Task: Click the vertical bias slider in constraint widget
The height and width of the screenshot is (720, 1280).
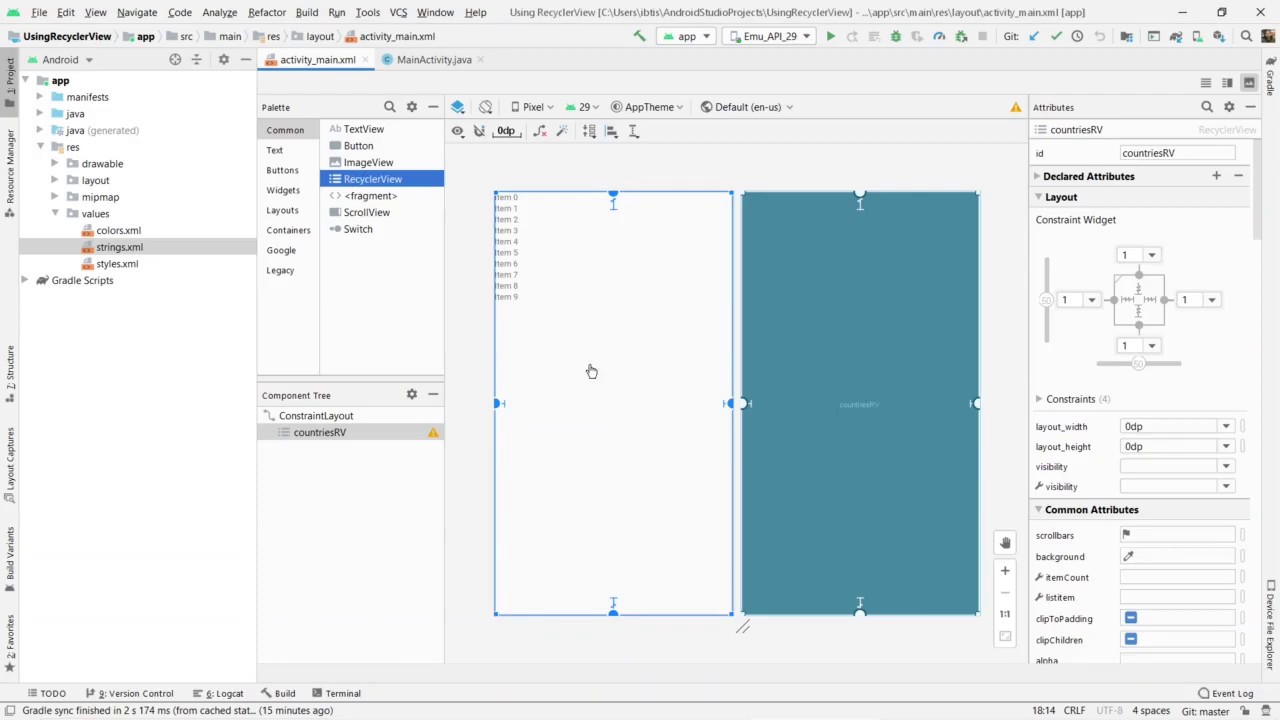Action: point(1046,300)
